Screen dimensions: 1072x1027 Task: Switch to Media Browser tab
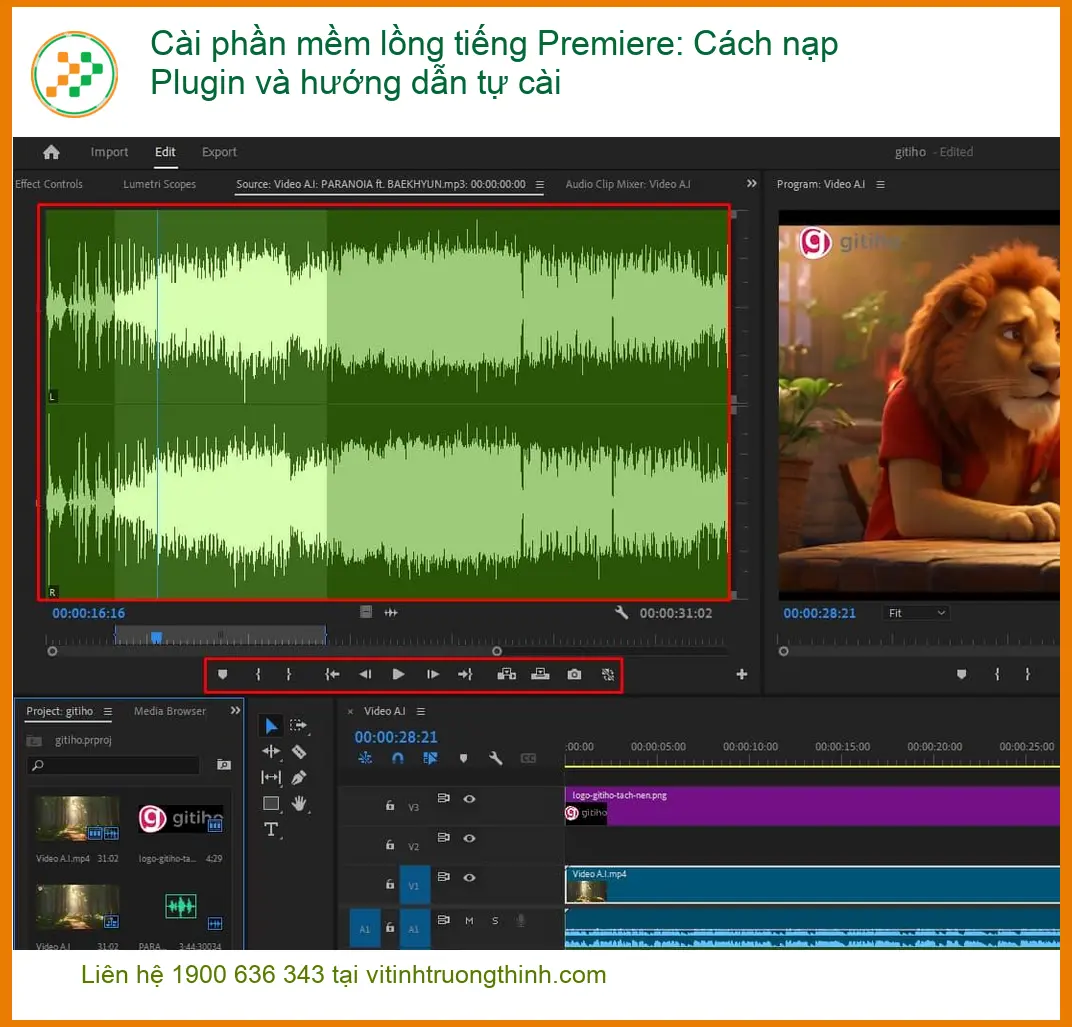click(170, 711)
